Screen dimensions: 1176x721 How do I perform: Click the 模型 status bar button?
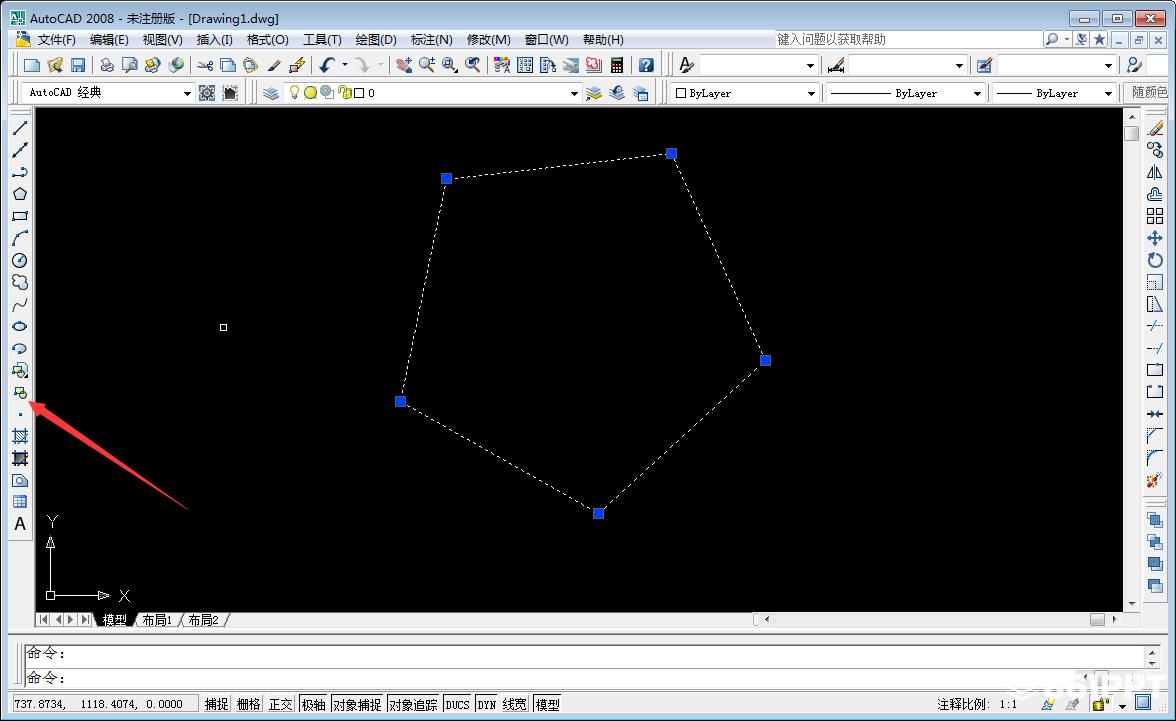tap(548, 704)
